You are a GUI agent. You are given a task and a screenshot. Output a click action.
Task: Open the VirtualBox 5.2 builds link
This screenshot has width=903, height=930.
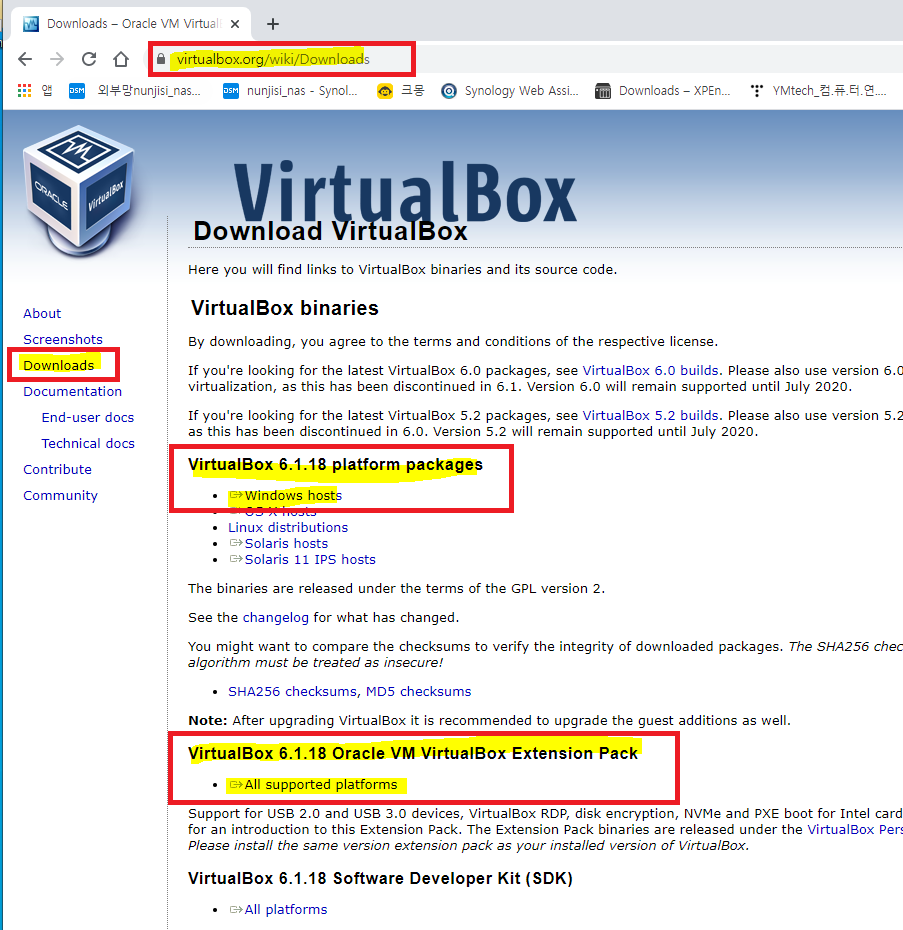click(x=650, y=416)
